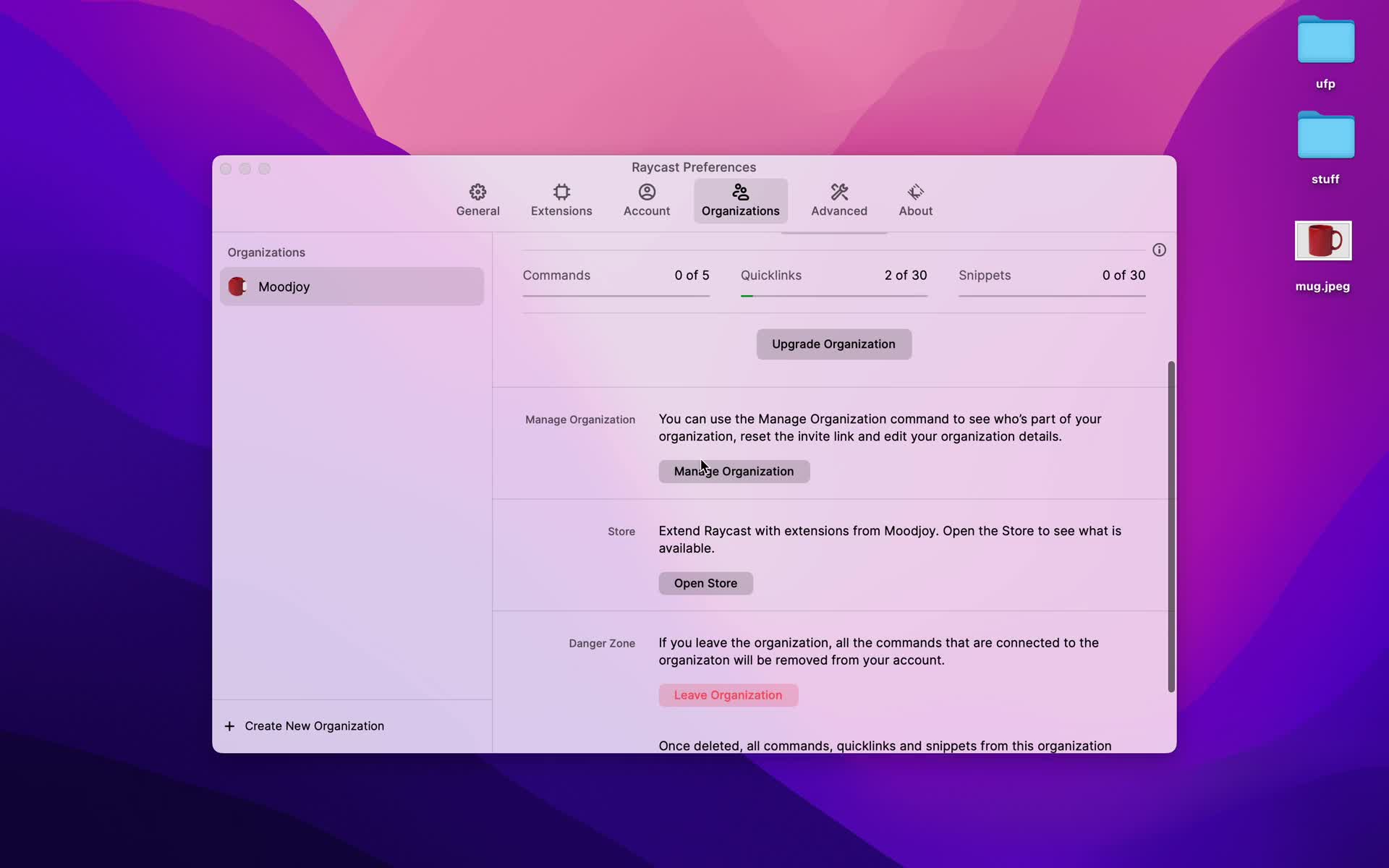The width and height of the screenshot is (1389, 868).
Task: Open the Raycast Store
Action: 706,583
